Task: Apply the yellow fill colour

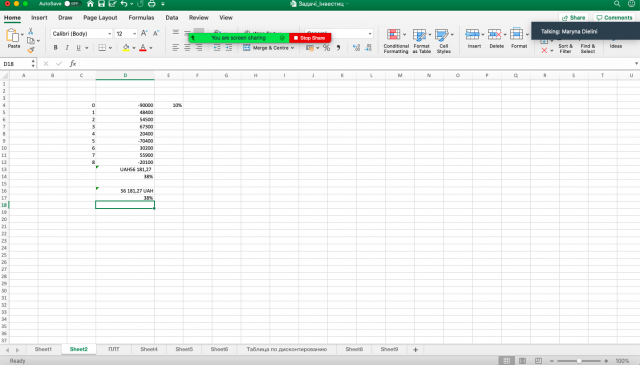Action: coord(126,48)
